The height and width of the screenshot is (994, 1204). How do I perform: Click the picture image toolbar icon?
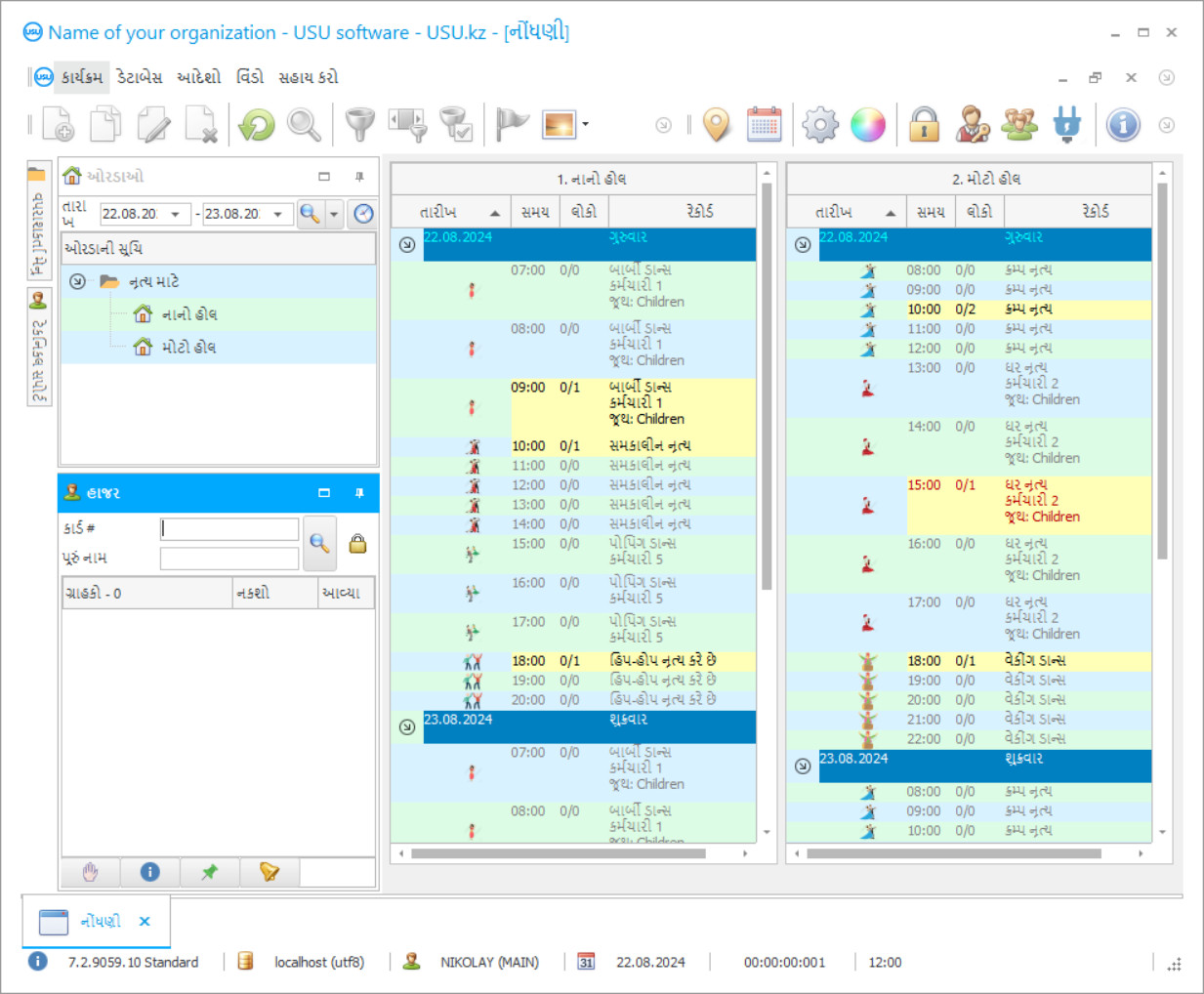coord(560,125)
